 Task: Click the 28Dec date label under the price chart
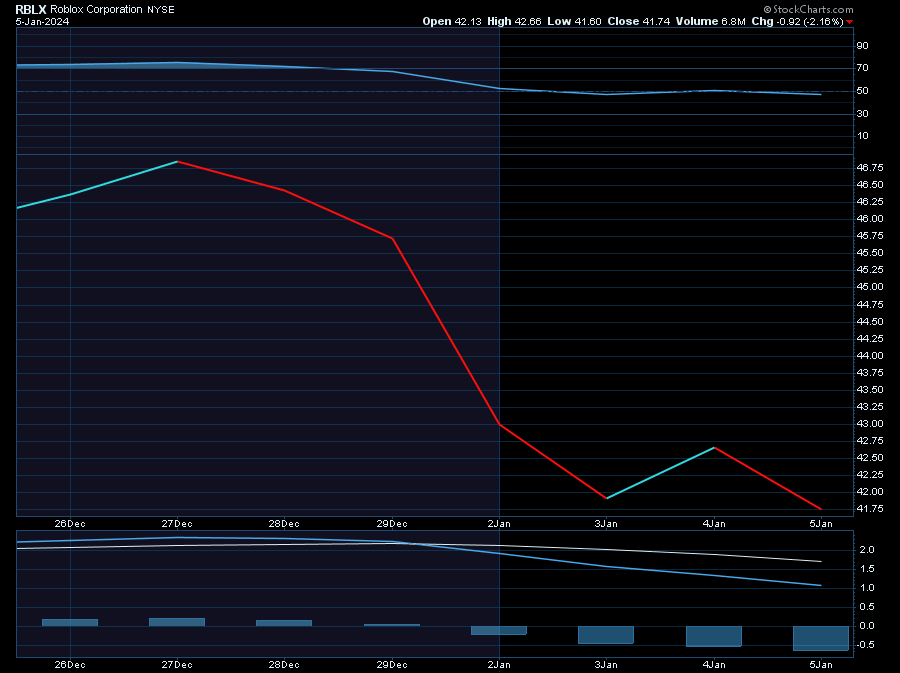coord(284,524)
